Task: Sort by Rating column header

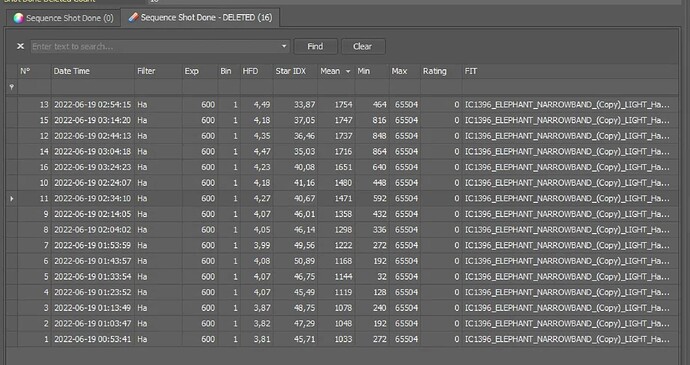Action: point(441,71)
